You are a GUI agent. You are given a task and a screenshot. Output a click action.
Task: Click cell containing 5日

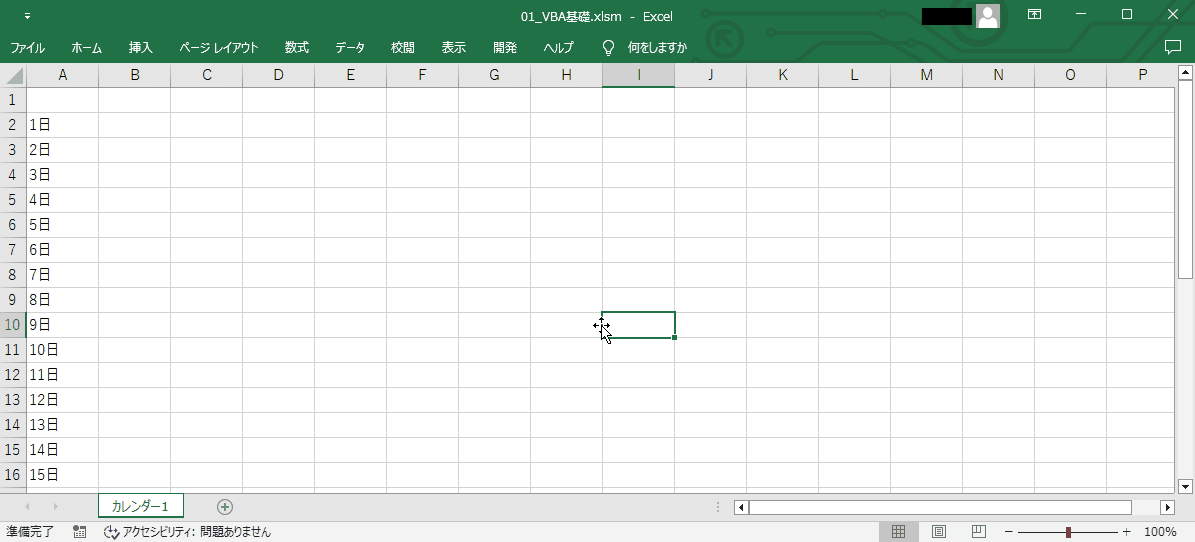click(x=62, y=225)
